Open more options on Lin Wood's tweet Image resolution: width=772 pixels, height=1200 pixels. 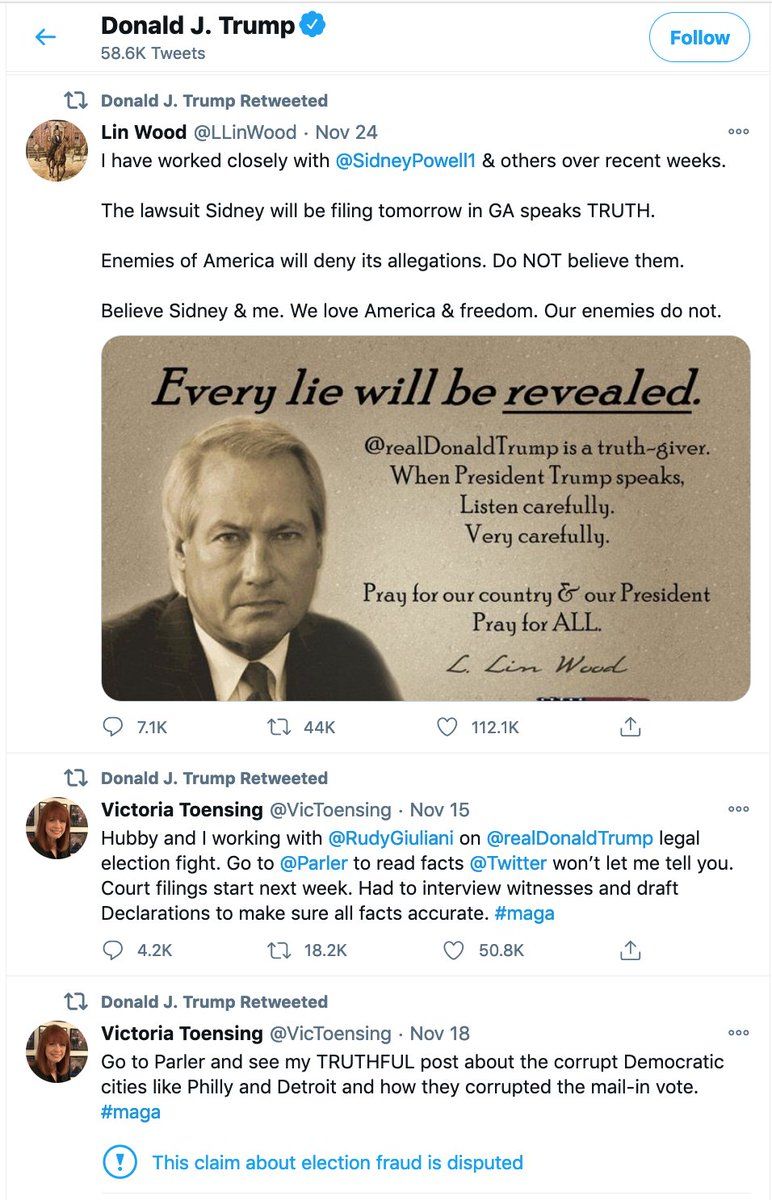(x=738, y=131)
